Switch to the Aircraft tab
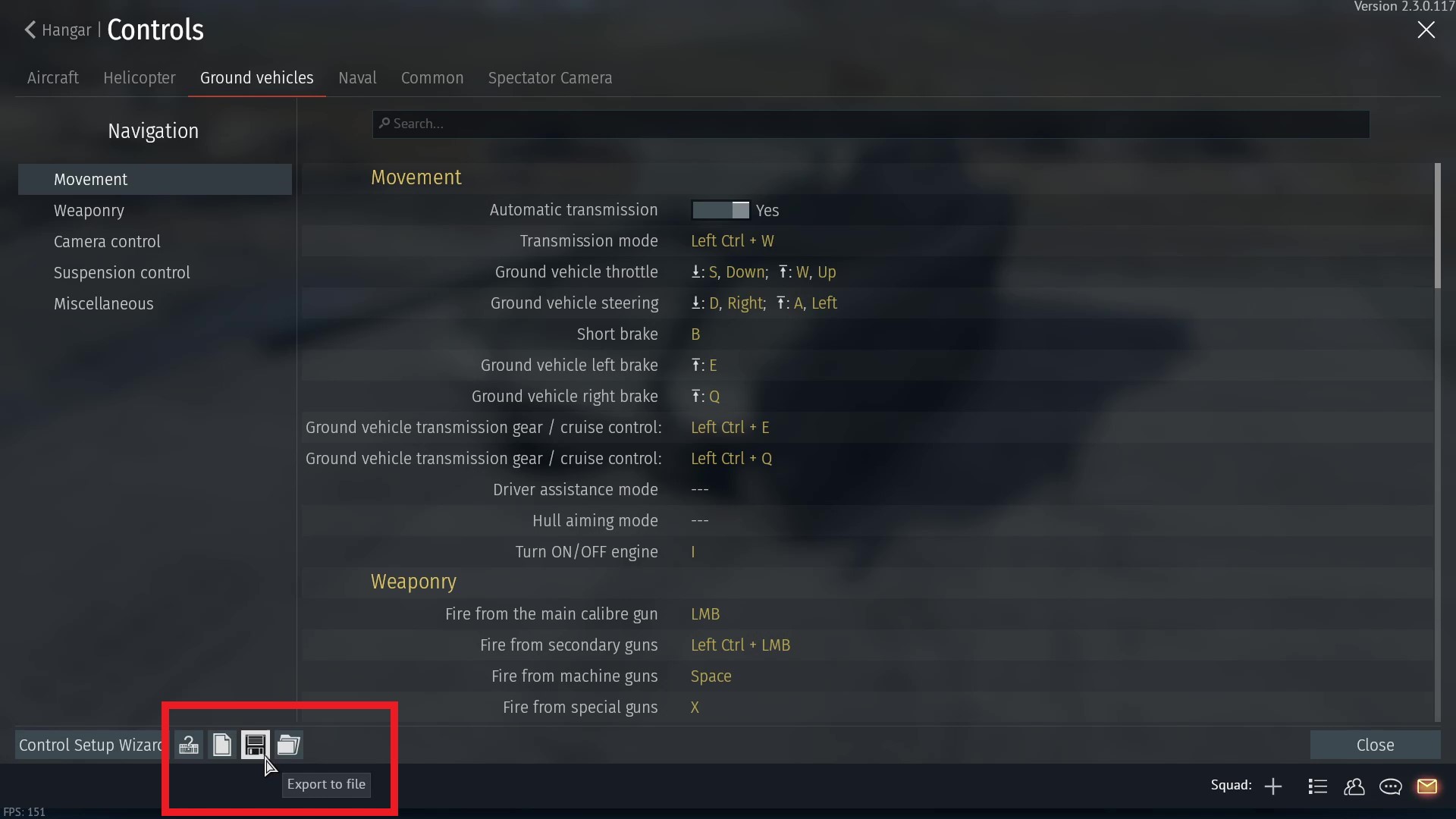Image resolution: width=1456 pixels, height=819 pixels. tap(53, 78)
